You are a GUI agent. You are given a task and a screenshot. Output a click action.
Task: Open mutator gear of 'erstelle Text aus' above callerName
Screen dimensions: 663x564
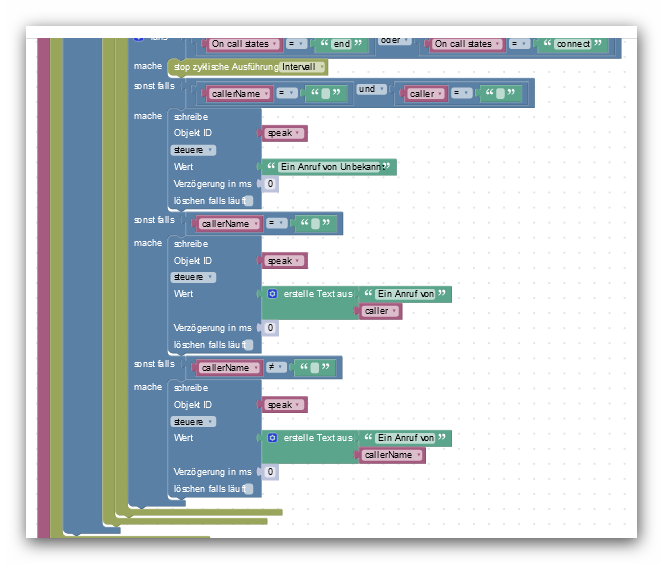pos(273,438)
